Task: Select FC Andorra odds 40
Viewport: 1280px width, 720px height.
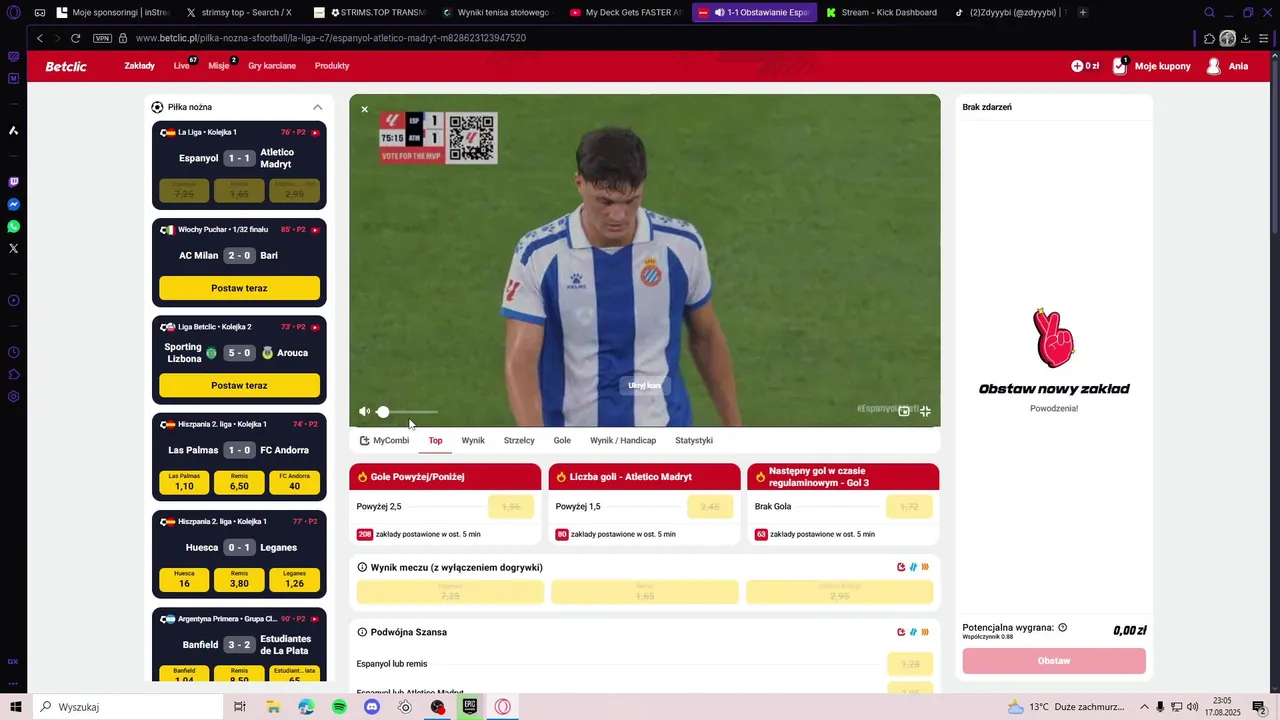Action: tap(294, 483)
